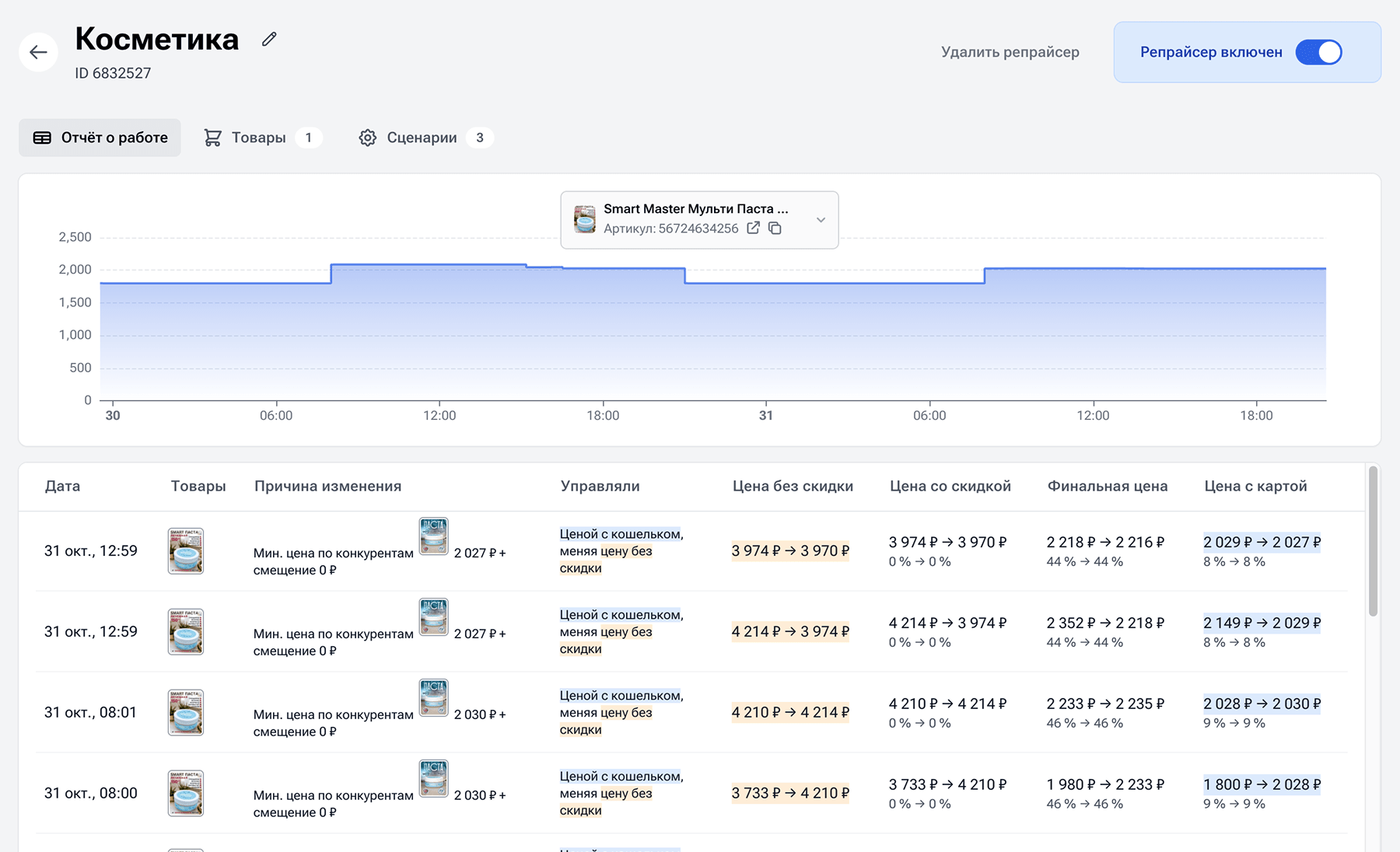The image size is (1400, 852).
Task: Switch to the Товары tab
Action: tap(259, 138)
